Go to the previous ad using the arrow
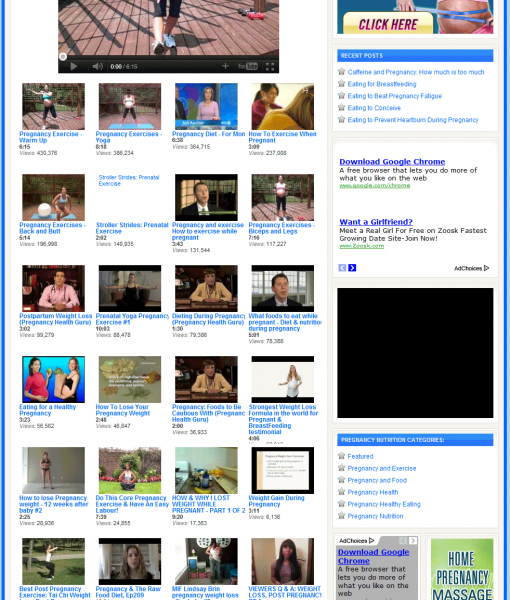The height and width of the screenshot is (600, 510). coord(342,268)
